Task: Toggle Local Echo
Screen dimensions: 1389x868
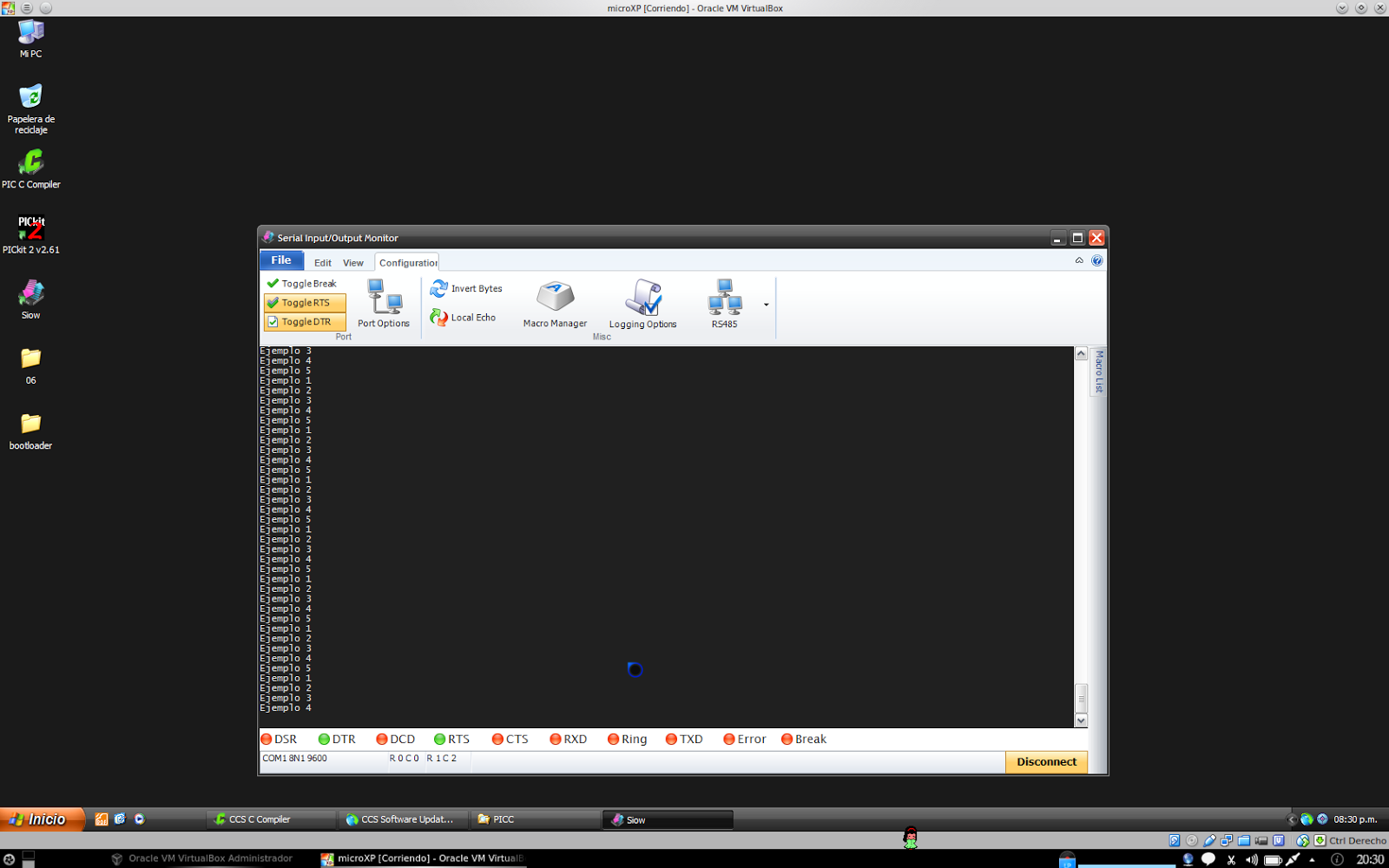Action: coord(463,318)
